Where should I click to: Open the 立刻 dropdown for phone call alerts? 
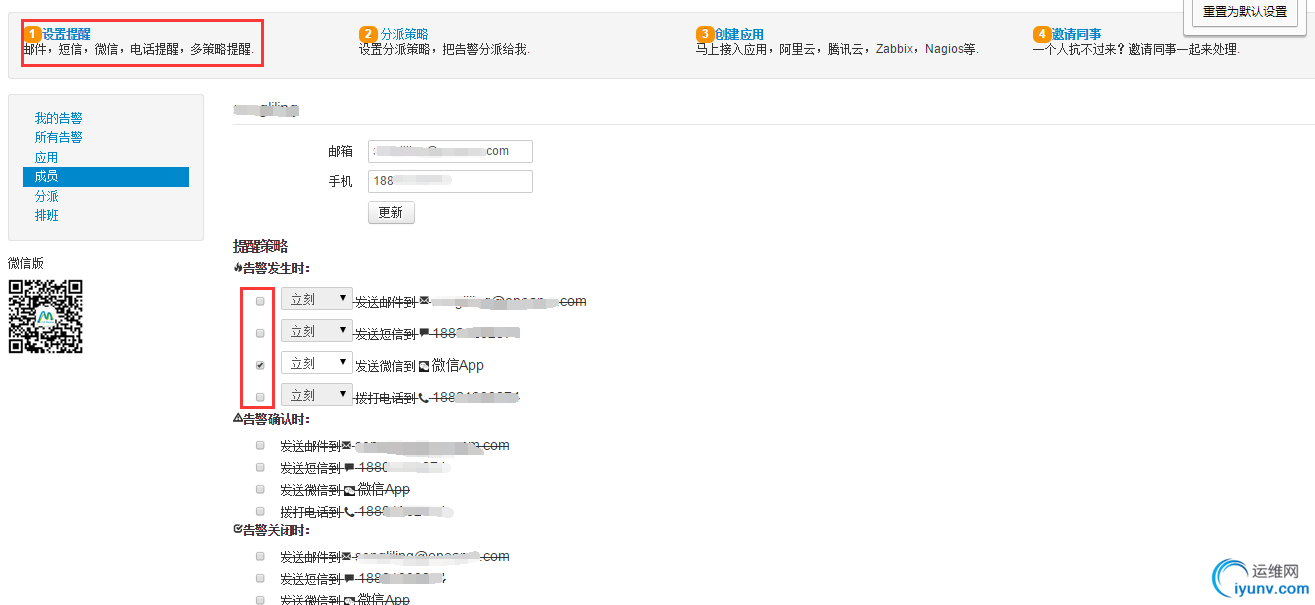coord(316,394)
